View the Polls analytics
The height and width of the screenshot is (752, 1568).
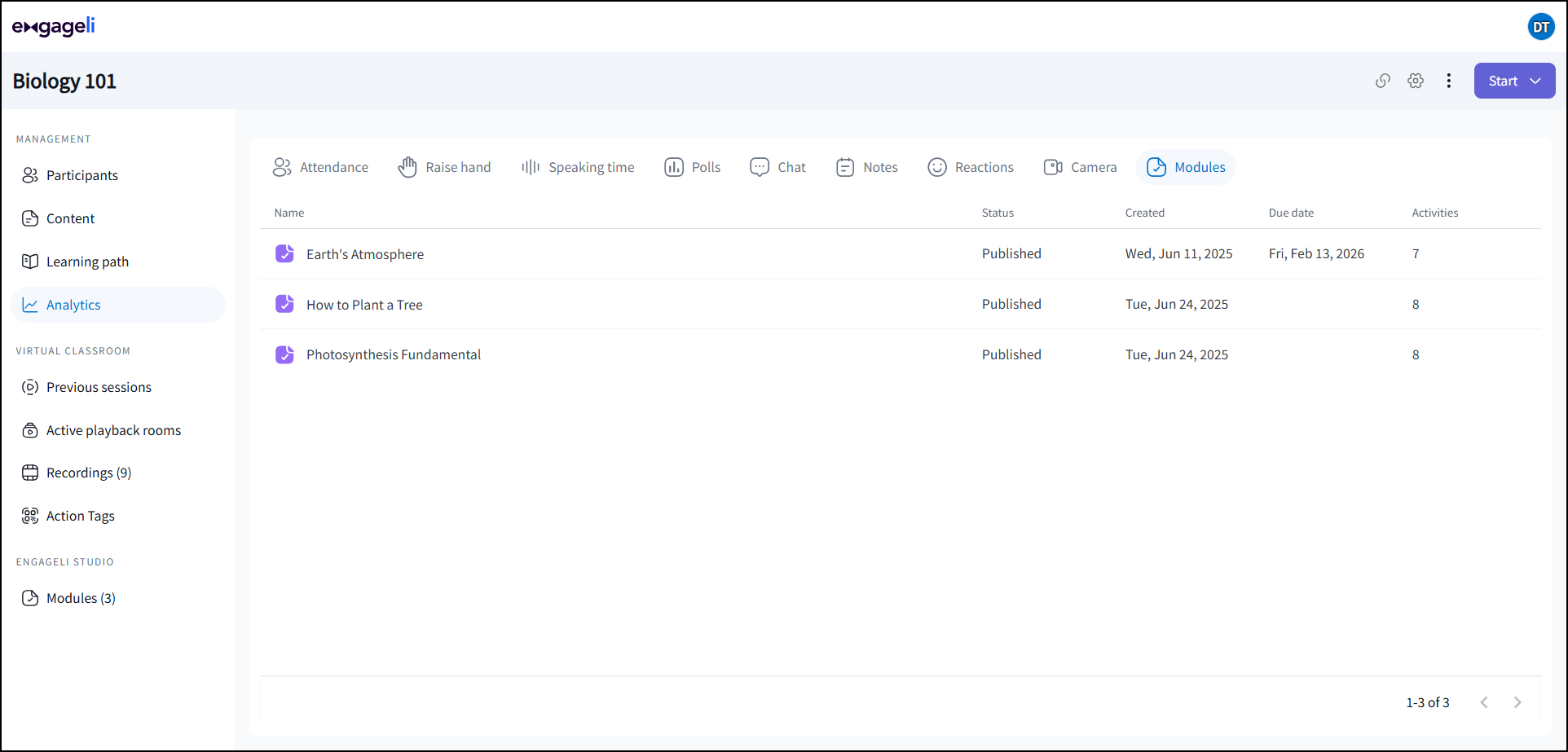(x=692, y=167)
